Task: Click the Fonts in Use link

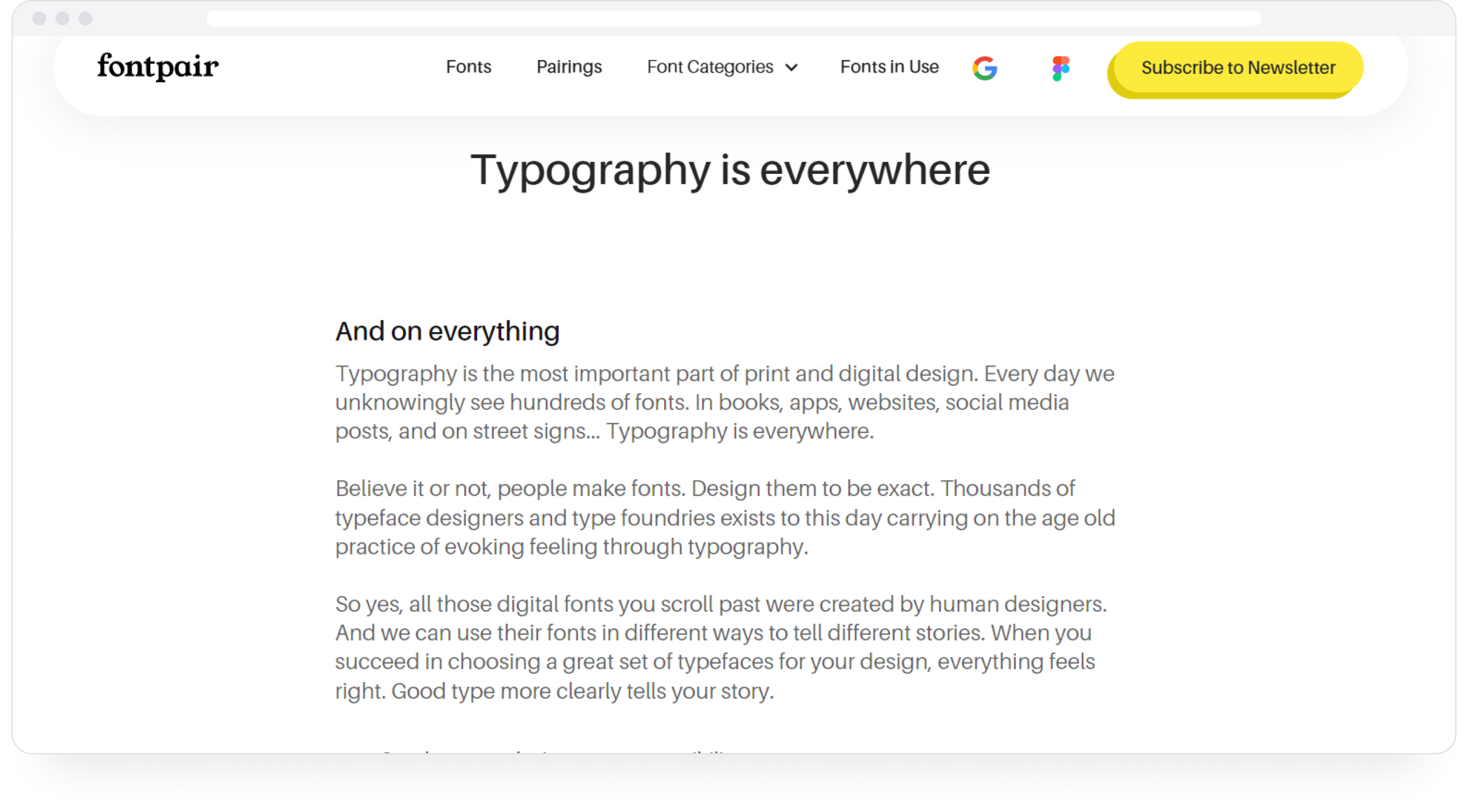Action: point(889,67)
